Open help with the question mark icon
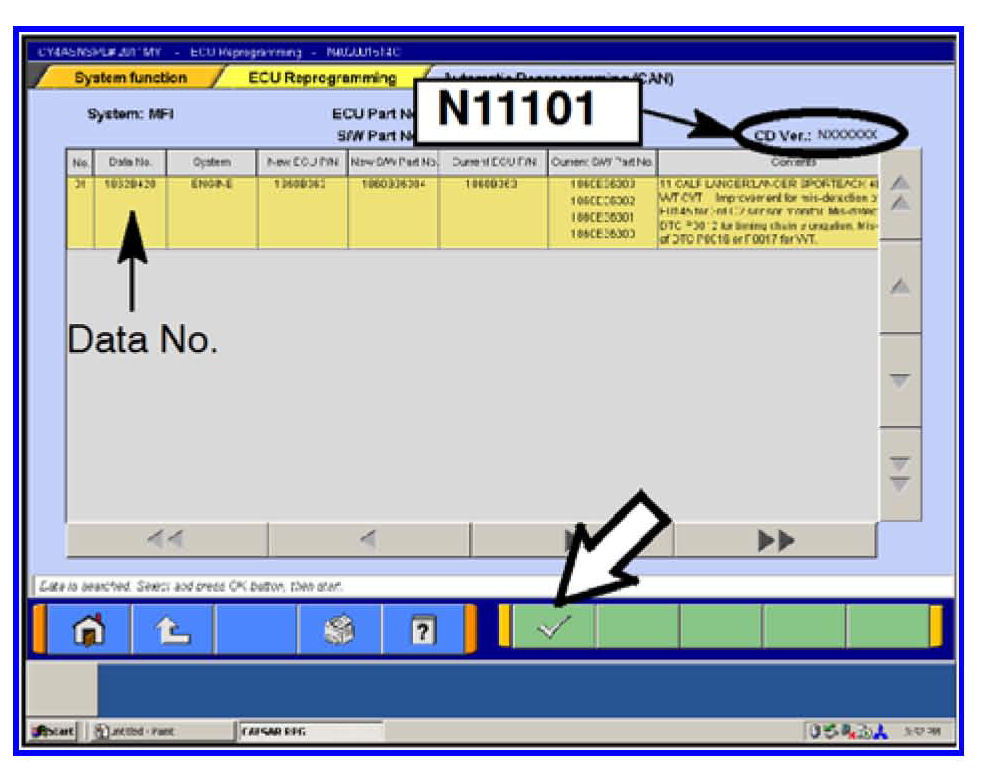This screenshot has height=774, width=981. tap(423, 631)
